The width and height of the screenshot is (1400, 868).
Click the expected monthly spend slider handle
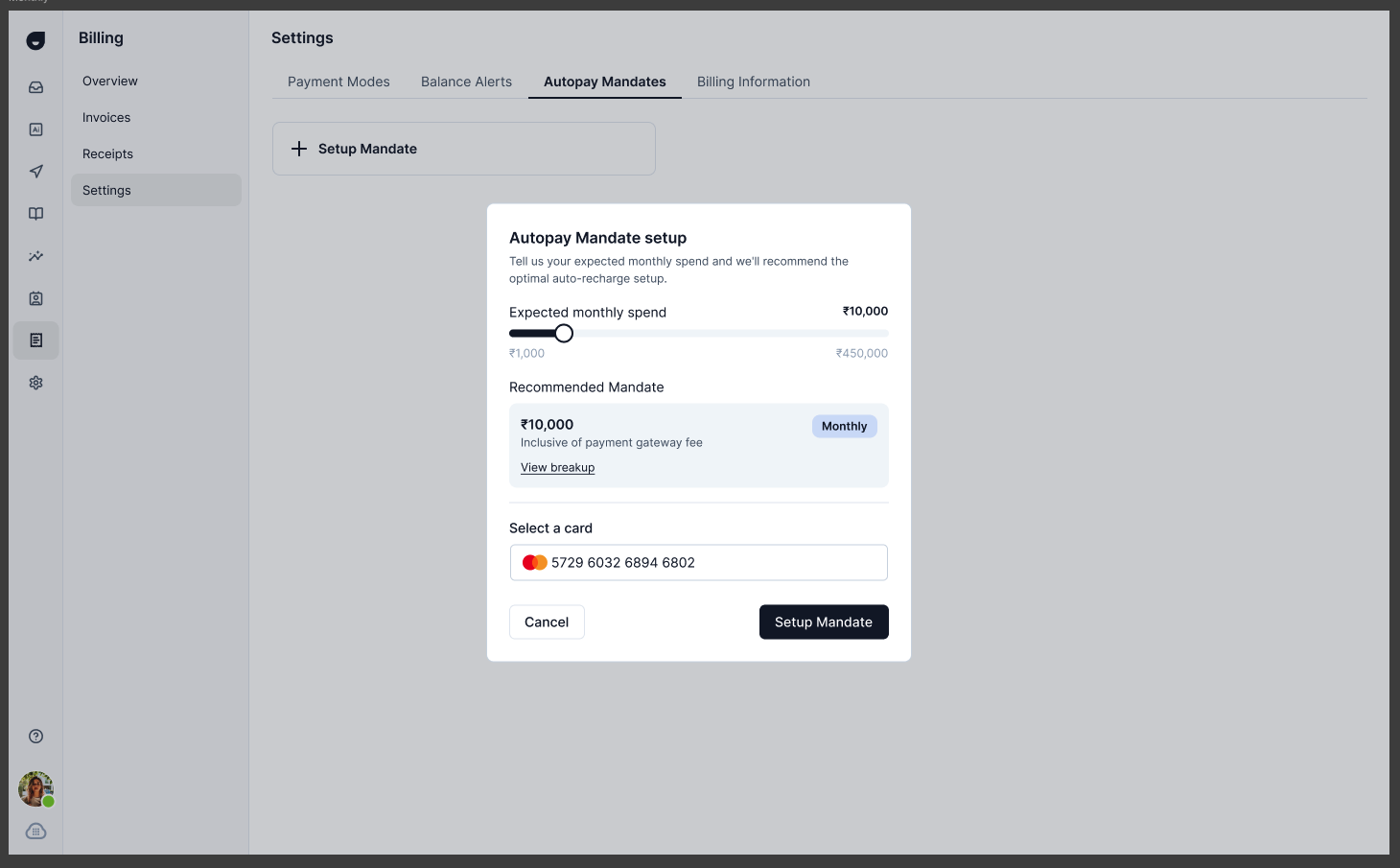564,334
